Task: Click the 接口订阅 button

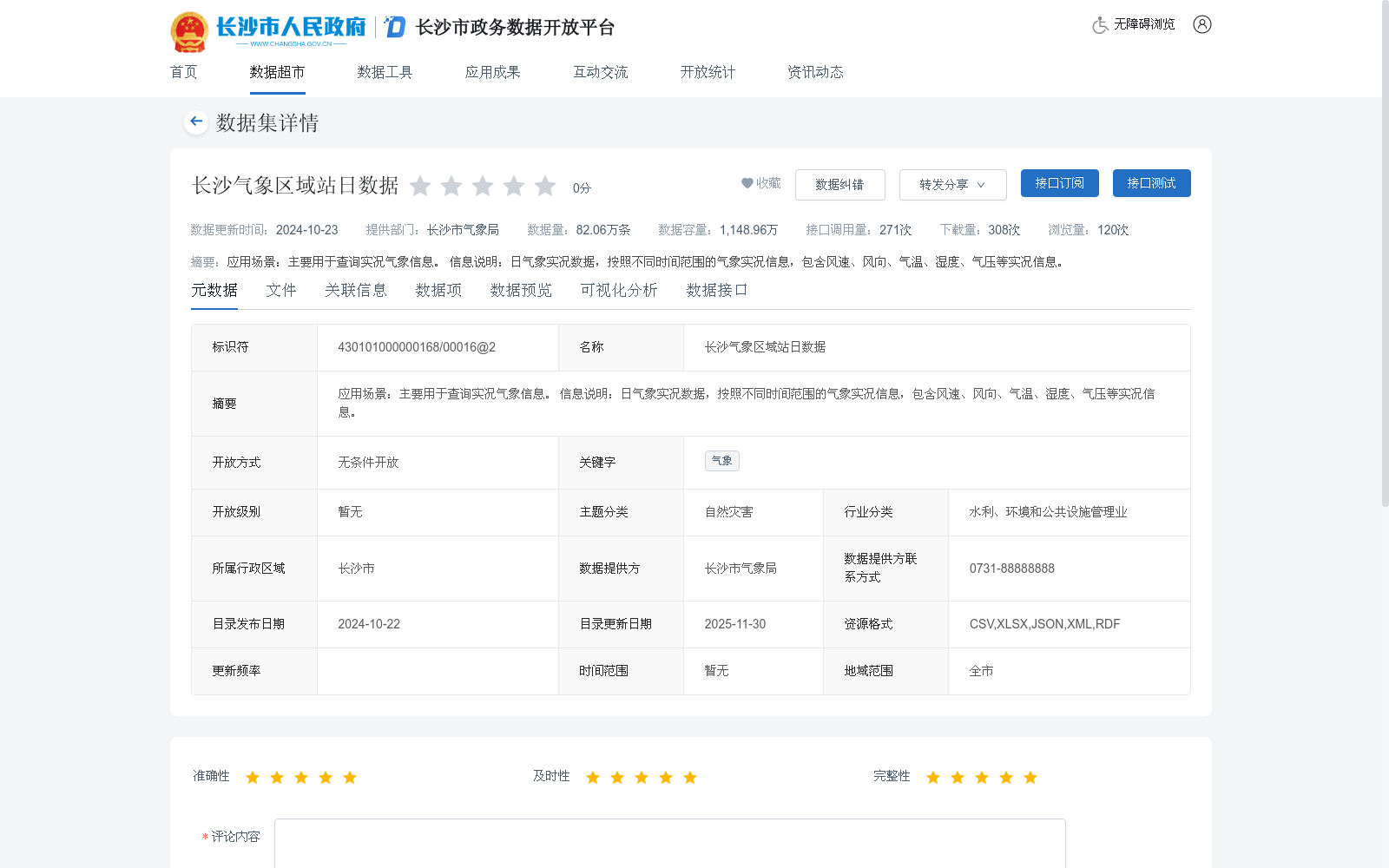Action: click(1059, 183)
